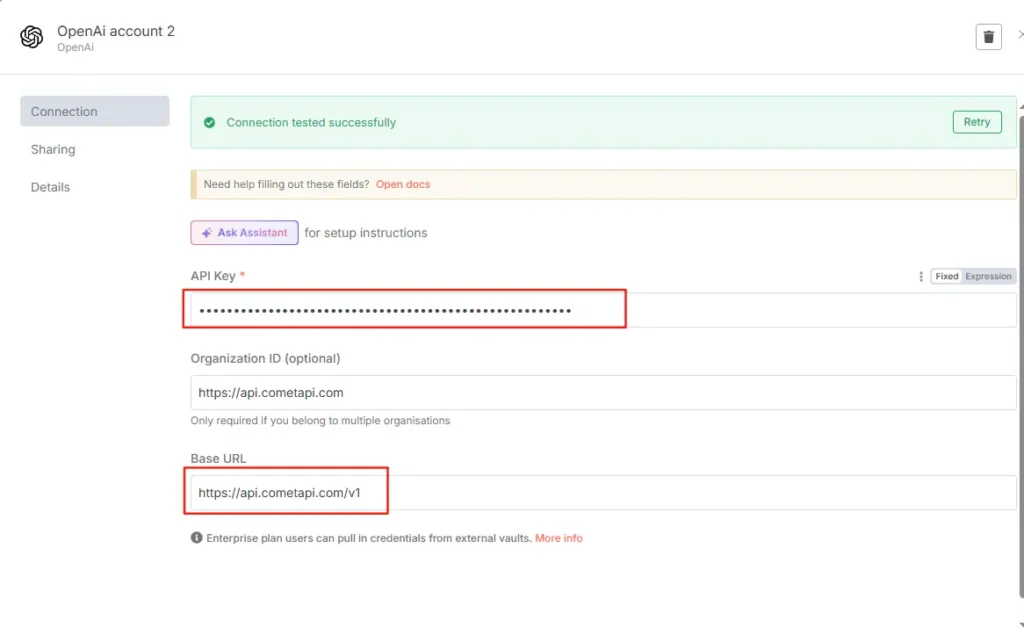Open docs link for field help
The width and height of the screenshot is (1024, 635).
[403, 184]
